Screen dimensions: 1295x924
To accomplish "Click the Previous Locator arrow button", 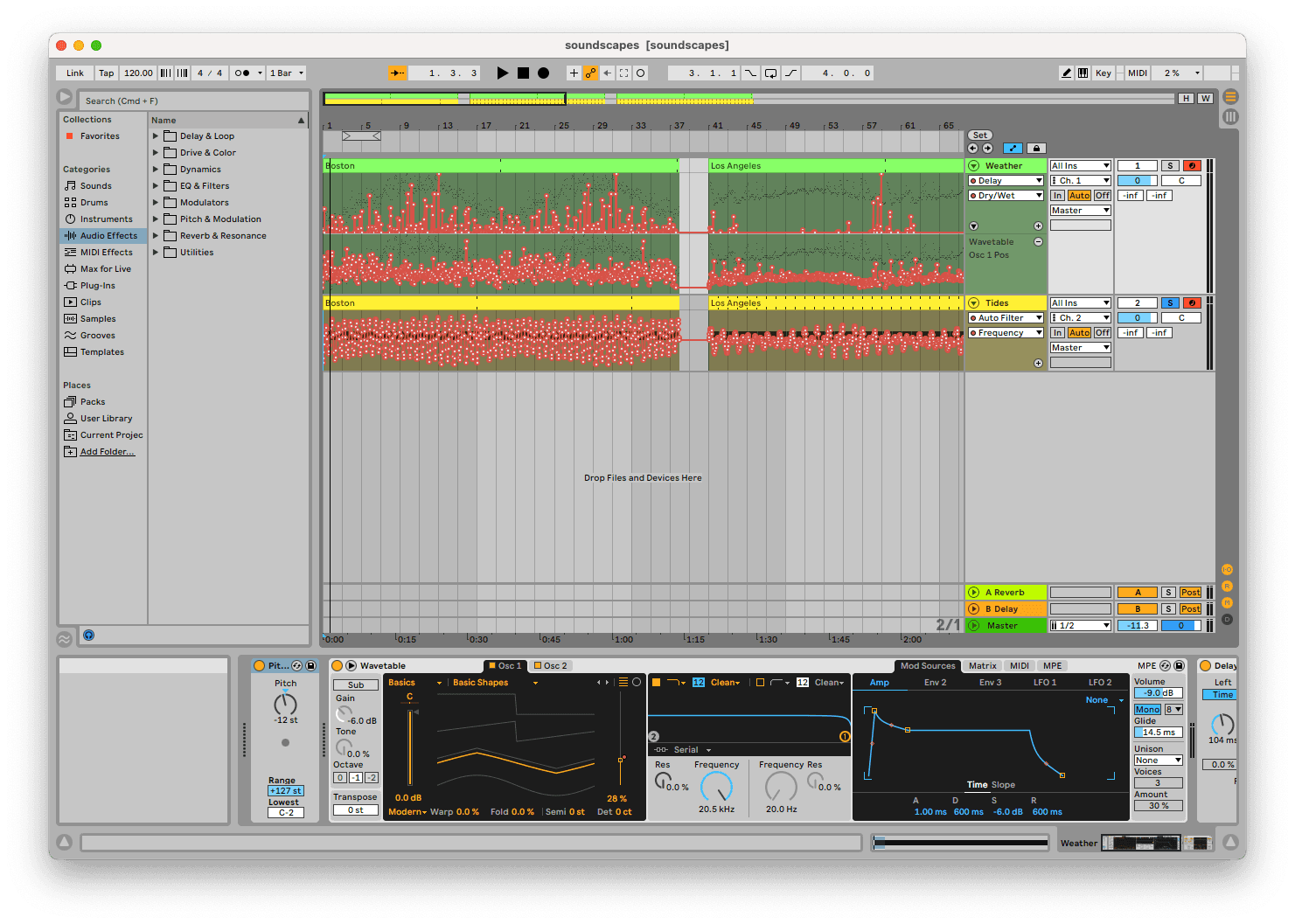I will [x=973, y=149].
